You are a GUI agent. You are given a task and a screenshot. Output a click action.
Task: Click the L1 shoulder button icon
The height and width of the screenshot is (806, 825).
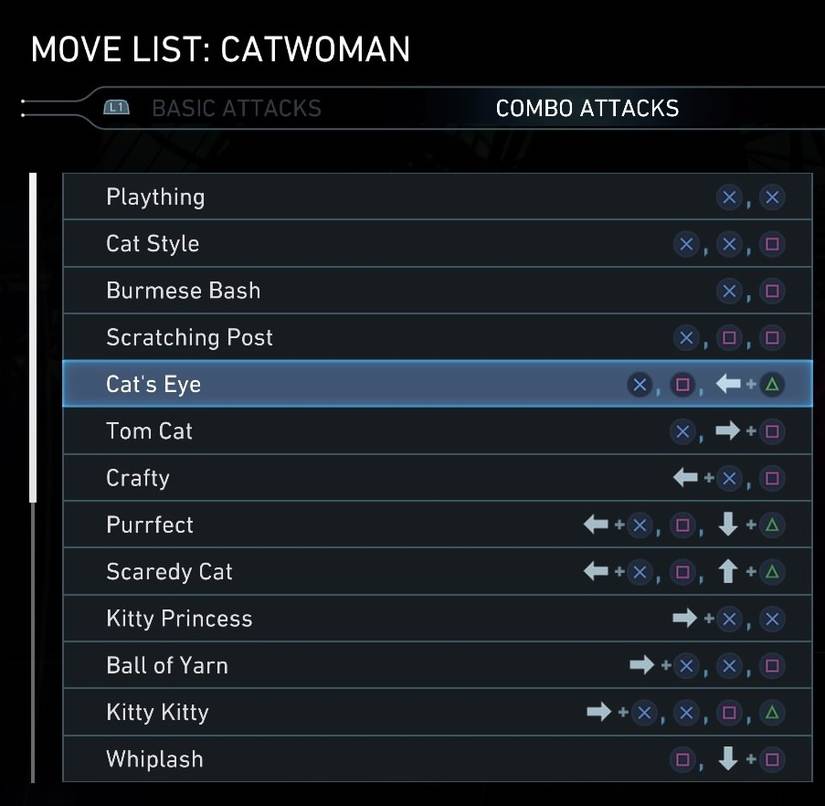coord(117,108)
